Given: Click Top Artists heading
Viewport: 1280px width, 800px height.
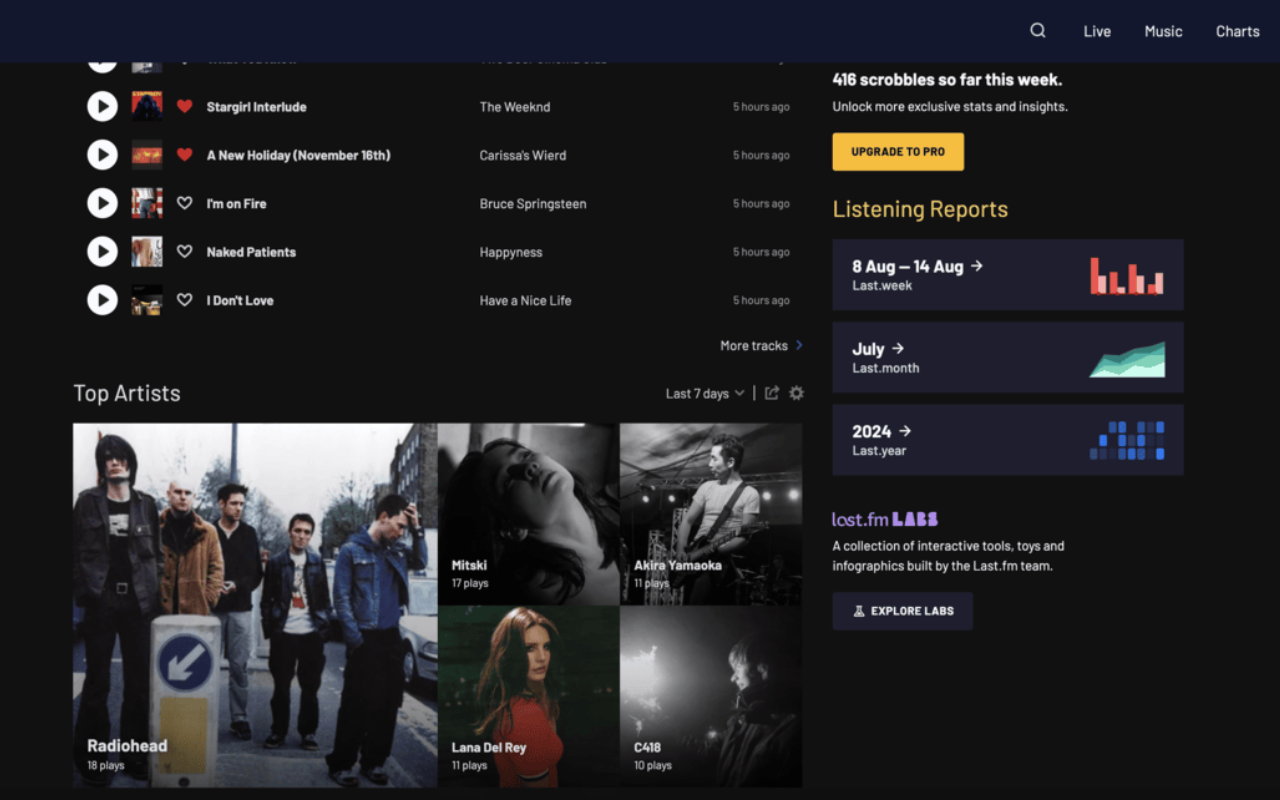Looking at the screenshot, I should (127, 393).
